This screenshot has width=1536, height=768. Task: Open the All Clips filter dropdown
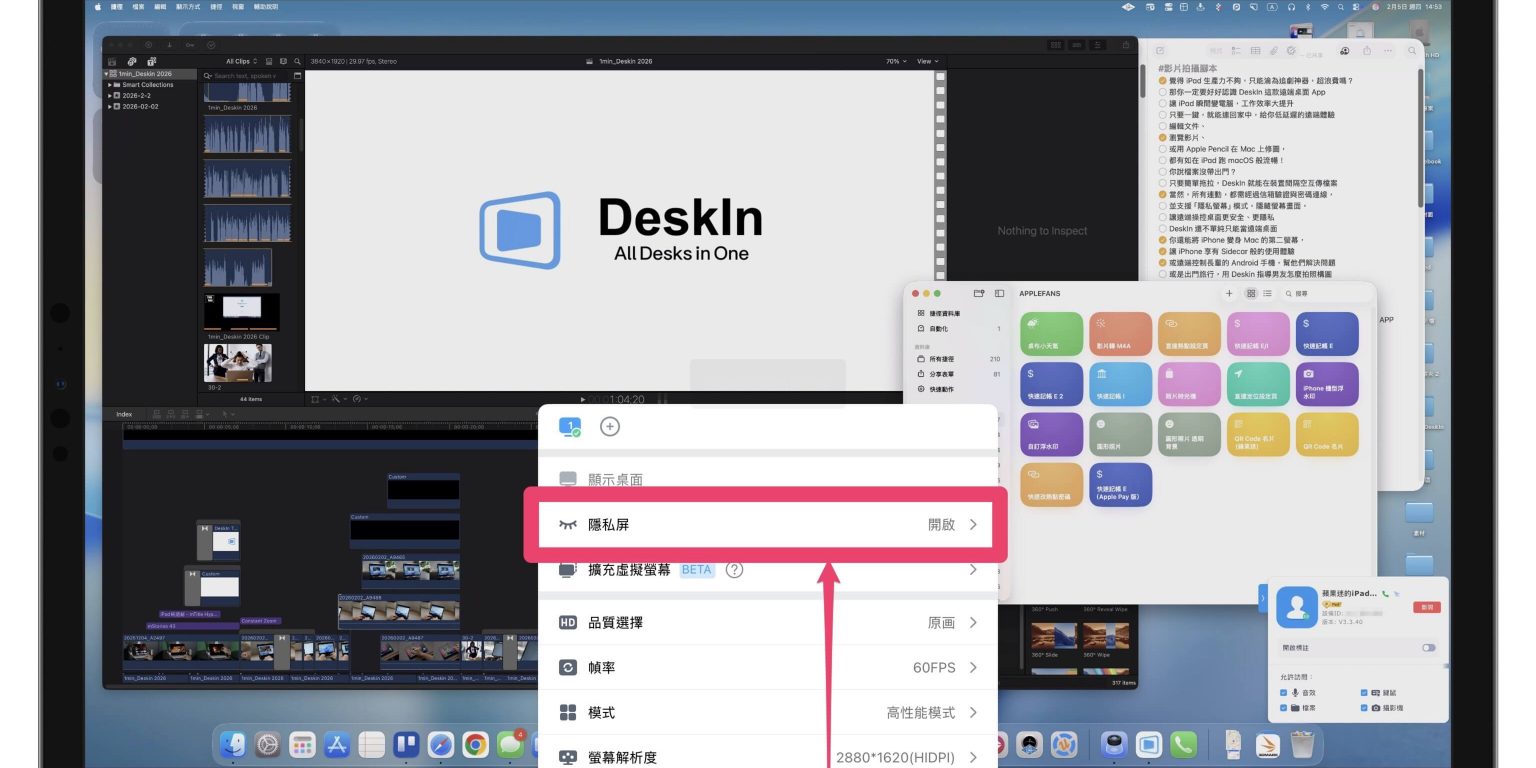coord(241,61)
